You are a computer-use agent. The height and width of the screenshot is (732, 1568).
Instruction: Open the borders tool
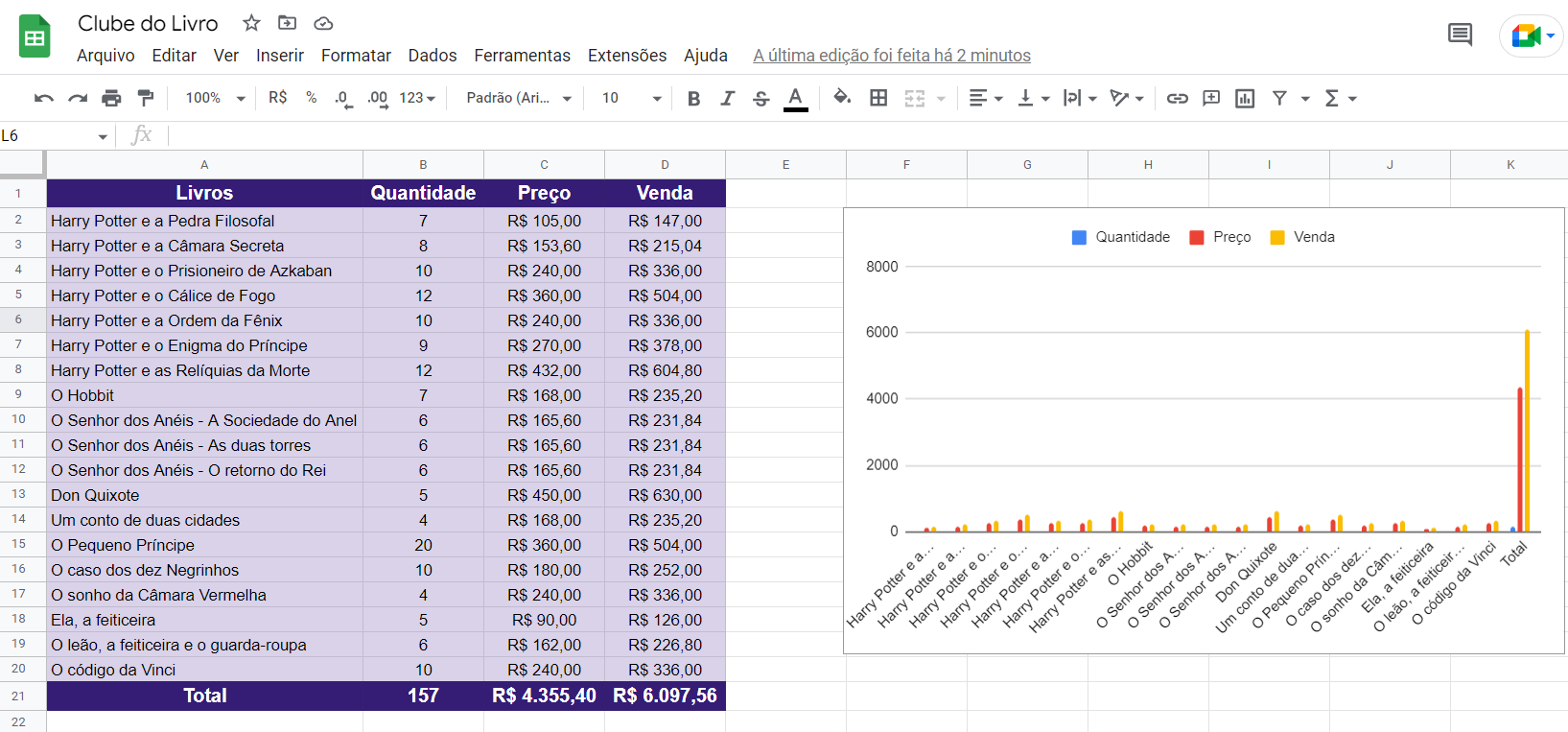[x=878, y=98]
